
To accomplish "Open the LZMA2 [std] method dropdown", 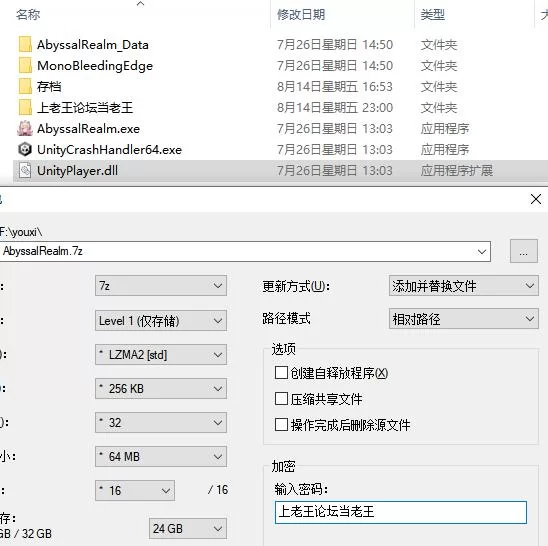I will point(161,354).
